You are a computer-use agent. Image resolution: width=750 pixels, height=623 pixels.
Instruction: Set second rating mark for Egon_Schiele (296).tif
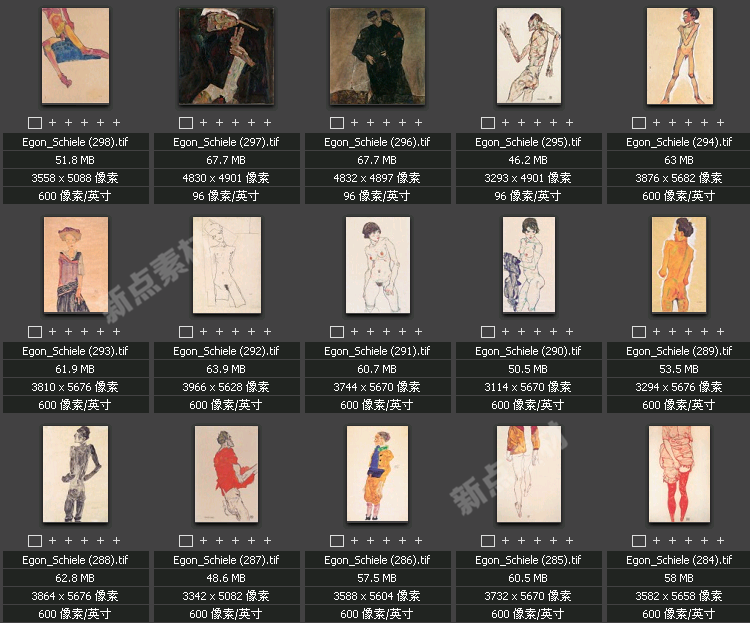pyautogui.click(x=370, y=122)
